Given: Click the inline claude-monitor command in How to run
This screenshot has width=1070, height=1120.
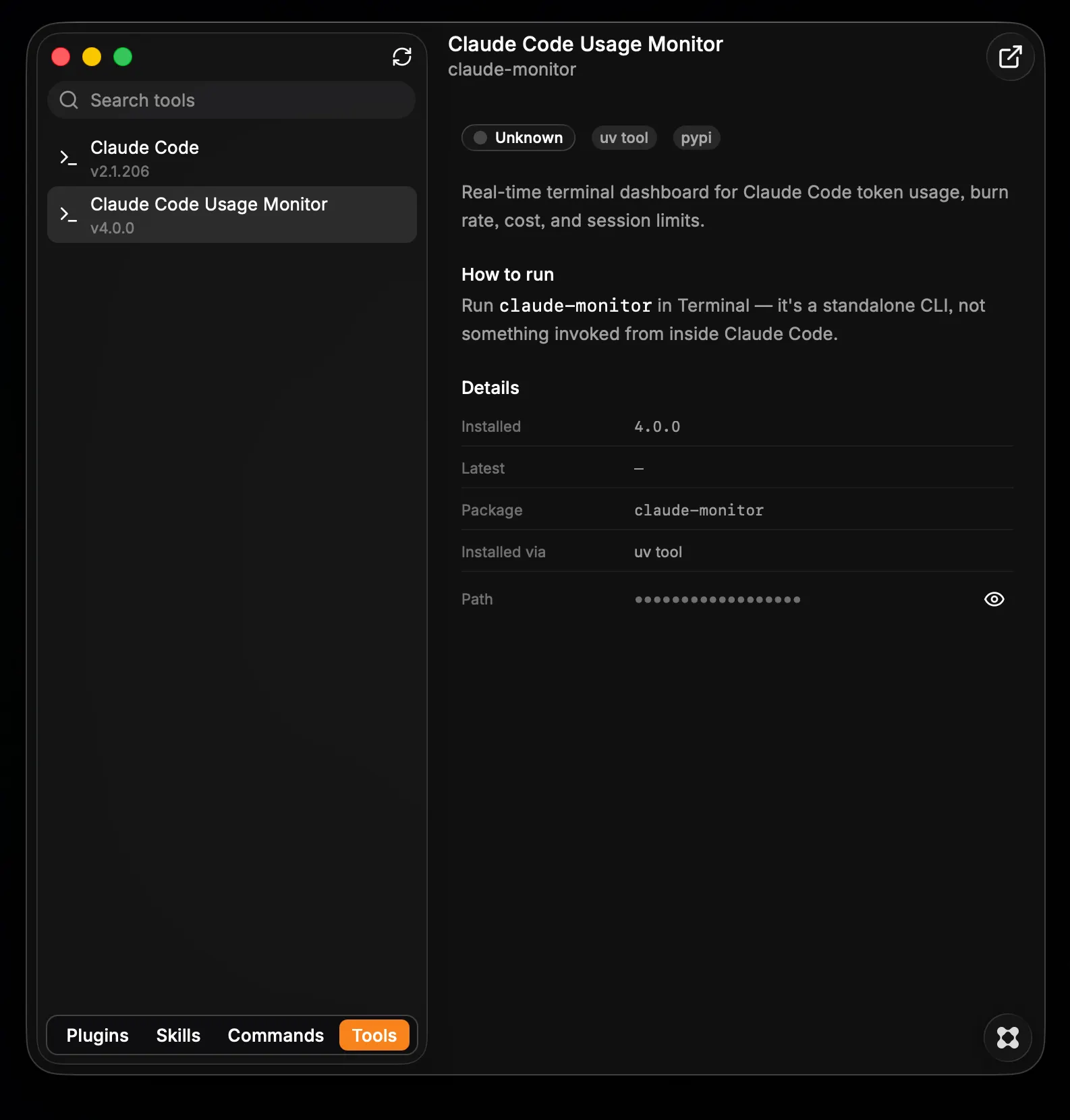Looking at the screenshot, I should coord(575,306).
